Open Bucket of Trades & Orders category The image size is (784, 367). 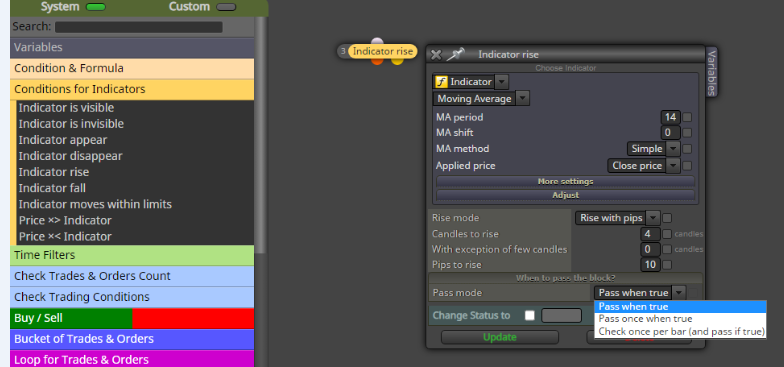(132, 339)
